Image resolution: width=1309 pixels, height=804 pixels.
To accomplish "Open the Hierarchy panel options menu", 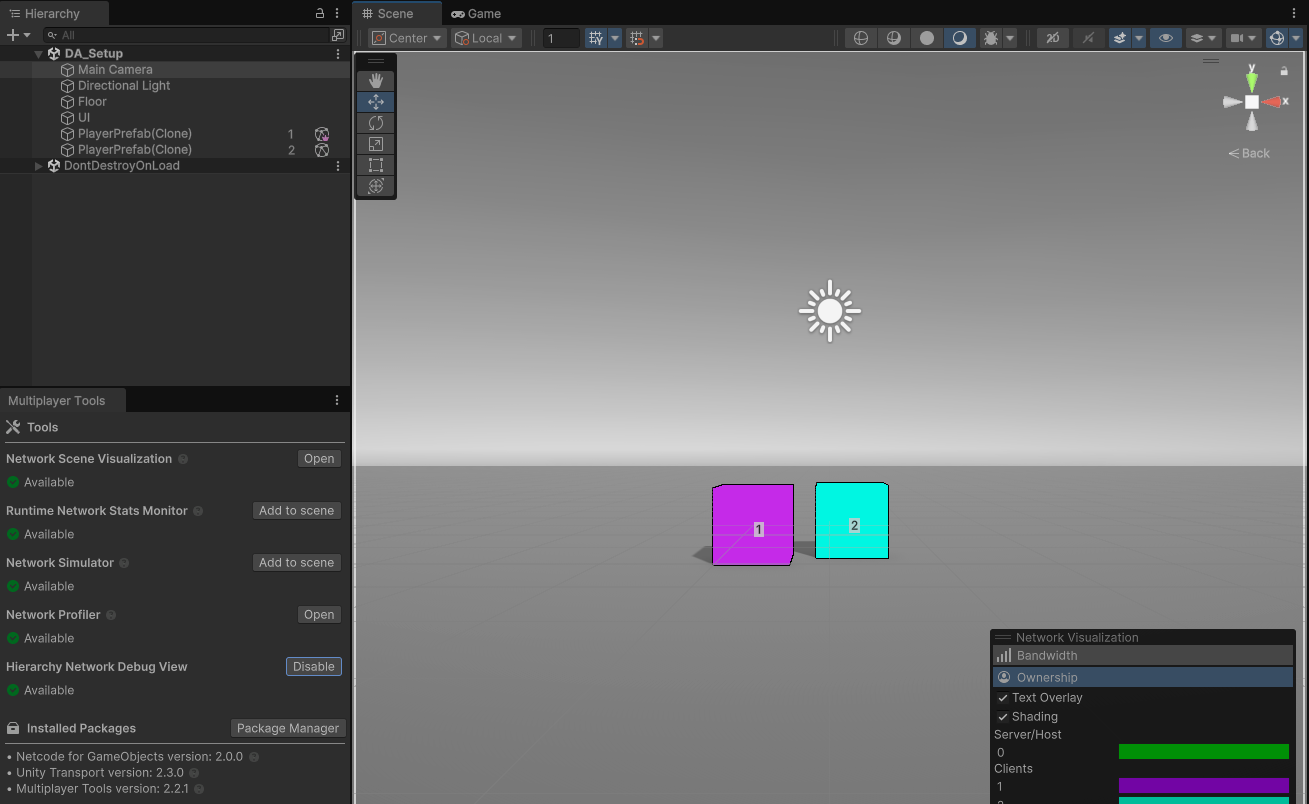I will (337, 13).
